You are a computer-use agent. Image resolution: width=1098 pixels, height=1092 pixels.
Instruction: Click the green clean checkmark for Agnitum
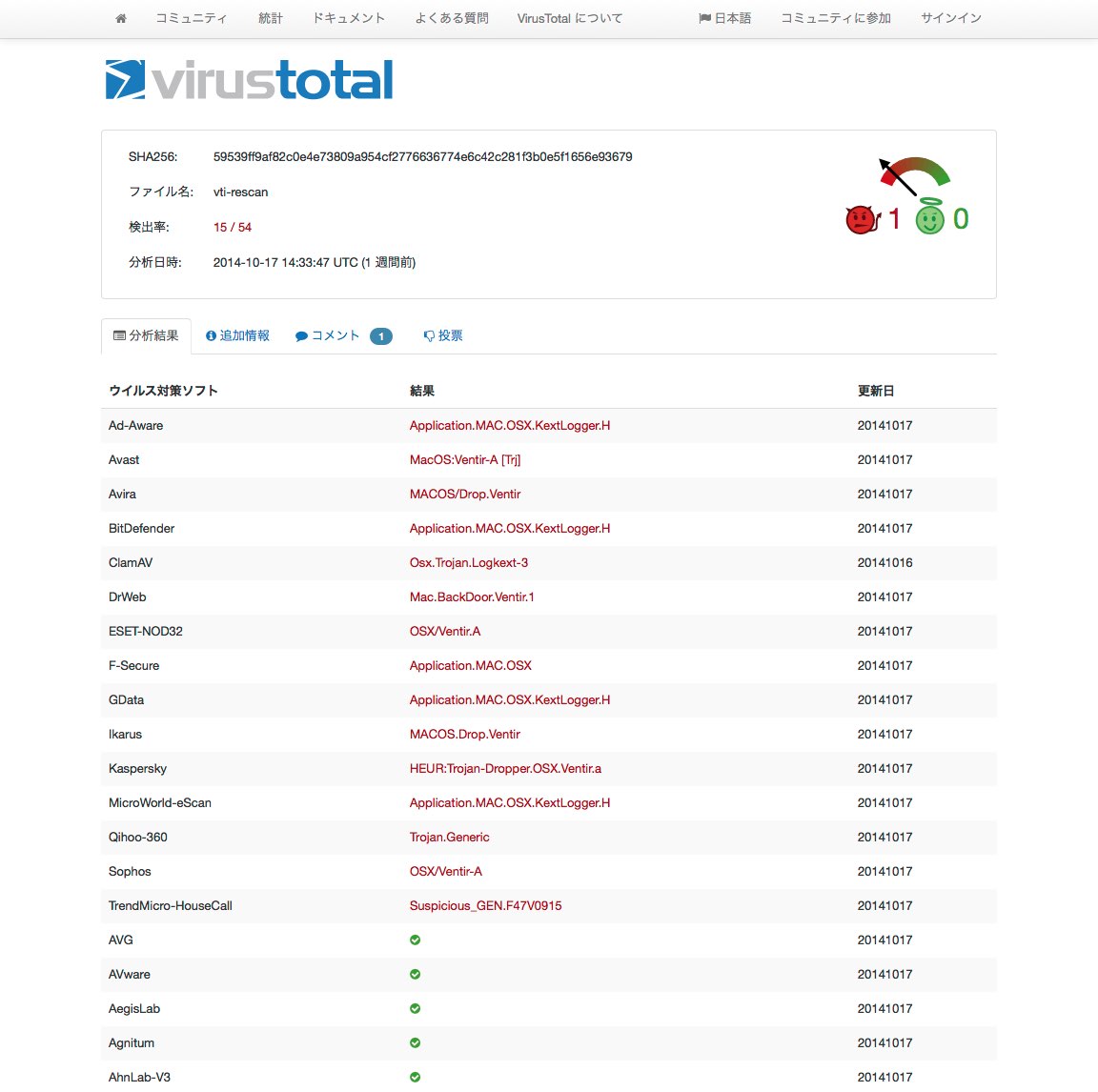point(416,1043)
